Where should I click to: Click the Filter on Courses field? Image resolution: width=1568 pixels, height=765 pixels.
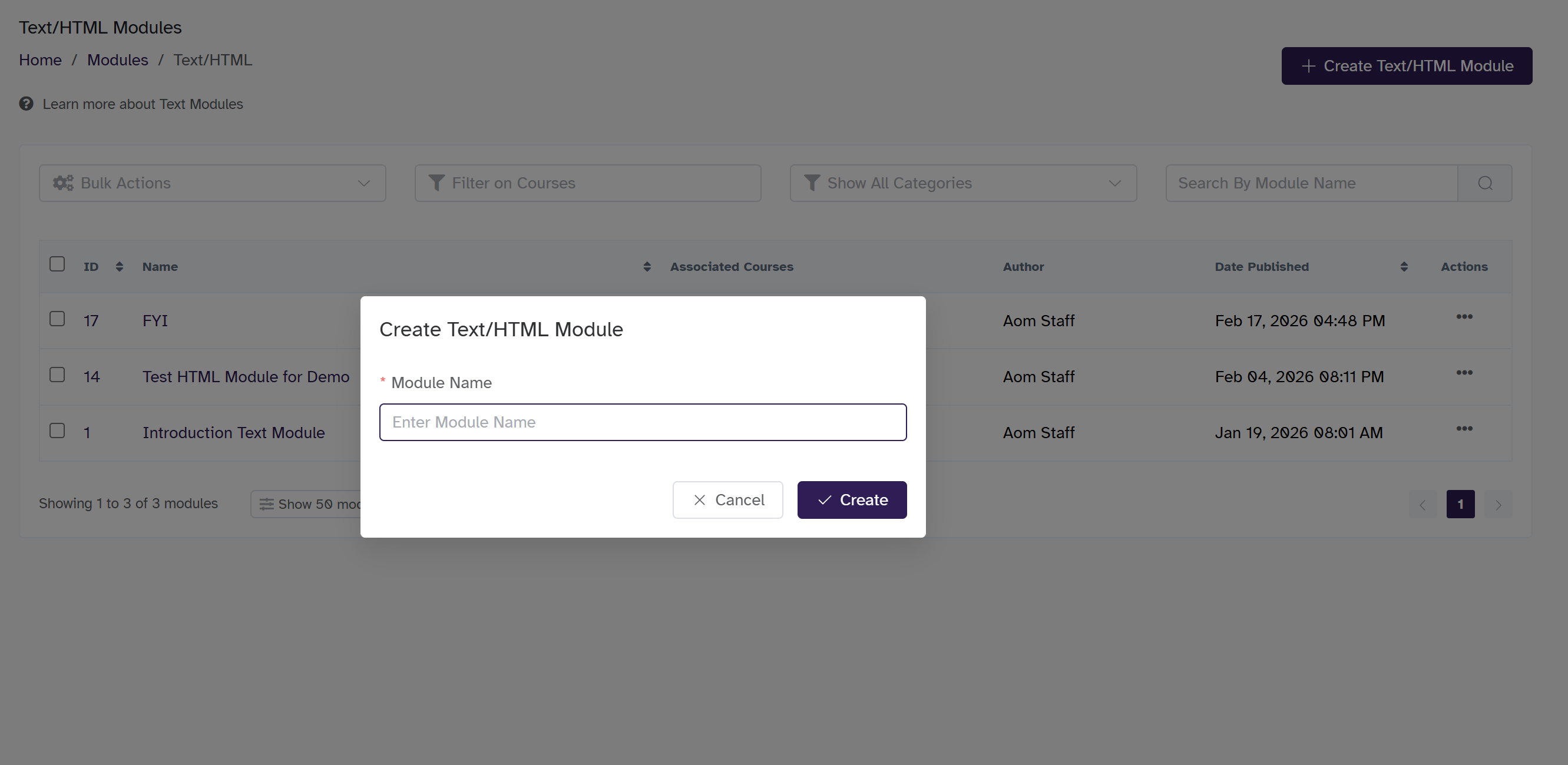point(587,183)
